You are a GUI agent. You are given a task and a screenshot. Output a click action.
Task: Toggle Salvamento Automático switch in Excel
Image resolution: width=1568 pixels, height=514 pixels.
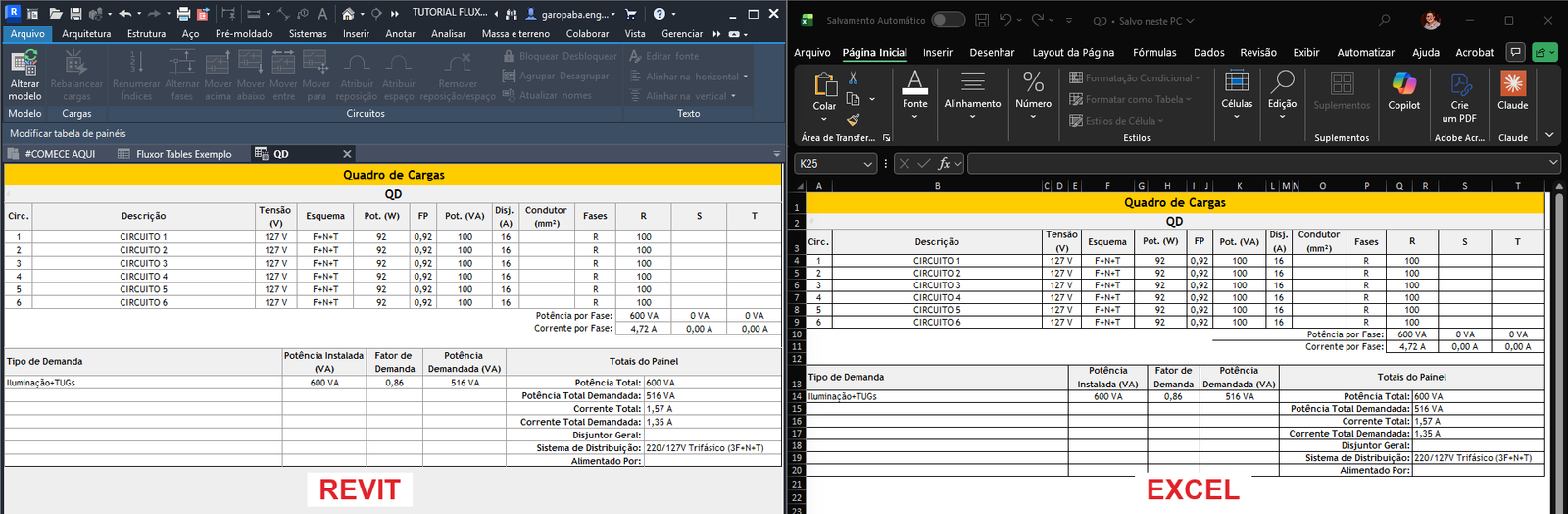[948, 20]
